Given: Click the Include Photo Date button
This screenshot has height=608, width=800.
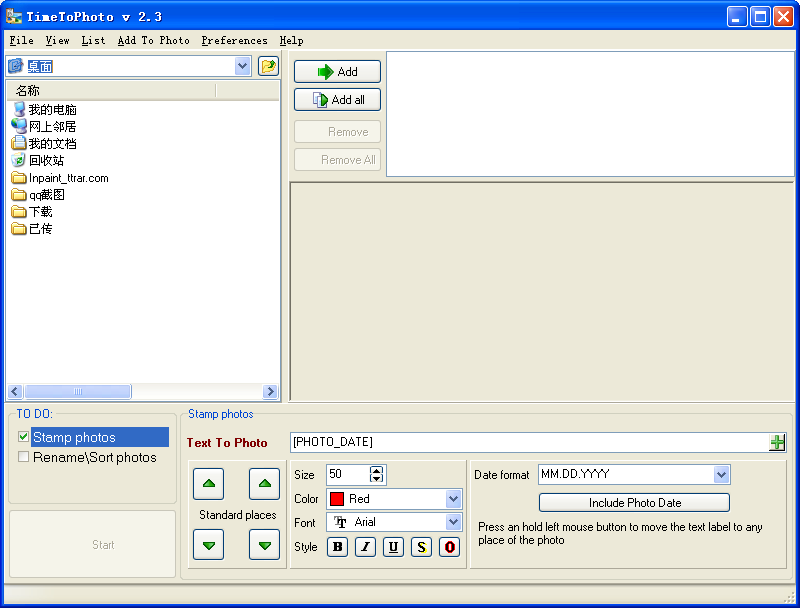Looking at the screenshot, I should (634, 503).
